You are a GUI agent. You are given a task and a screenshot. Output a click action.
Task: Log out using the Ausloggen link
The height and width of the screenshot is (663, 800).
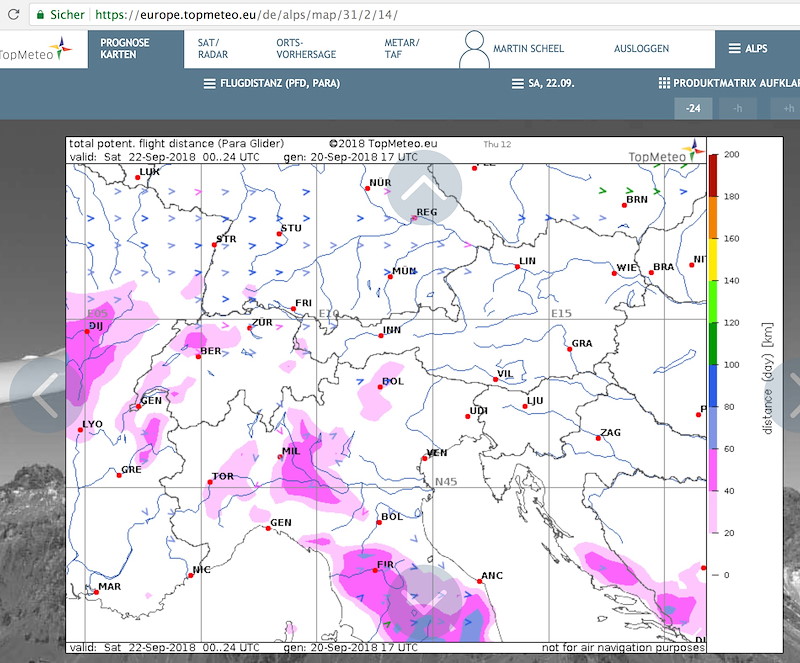click(641, 49)
